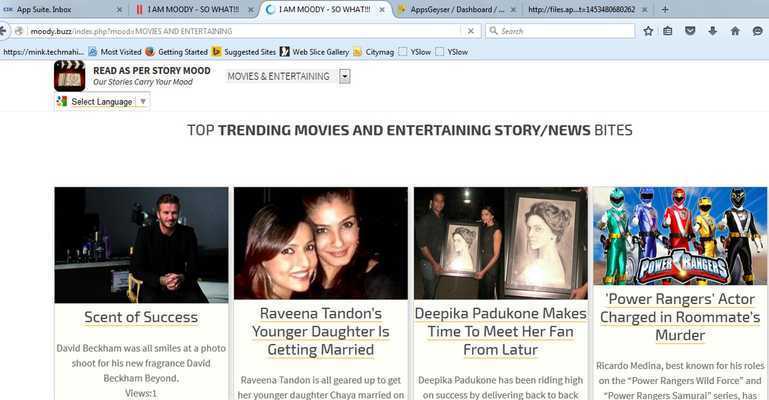769x400 pixels.
Task: Switch to the App Suite Inbox tab
Action: [x=60, y=9]
